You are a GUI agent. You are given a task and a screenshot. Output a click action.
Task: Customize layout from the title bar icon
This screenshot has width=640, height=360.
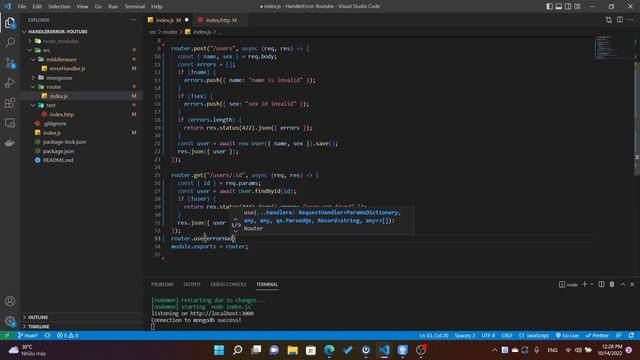pos(577,6)
